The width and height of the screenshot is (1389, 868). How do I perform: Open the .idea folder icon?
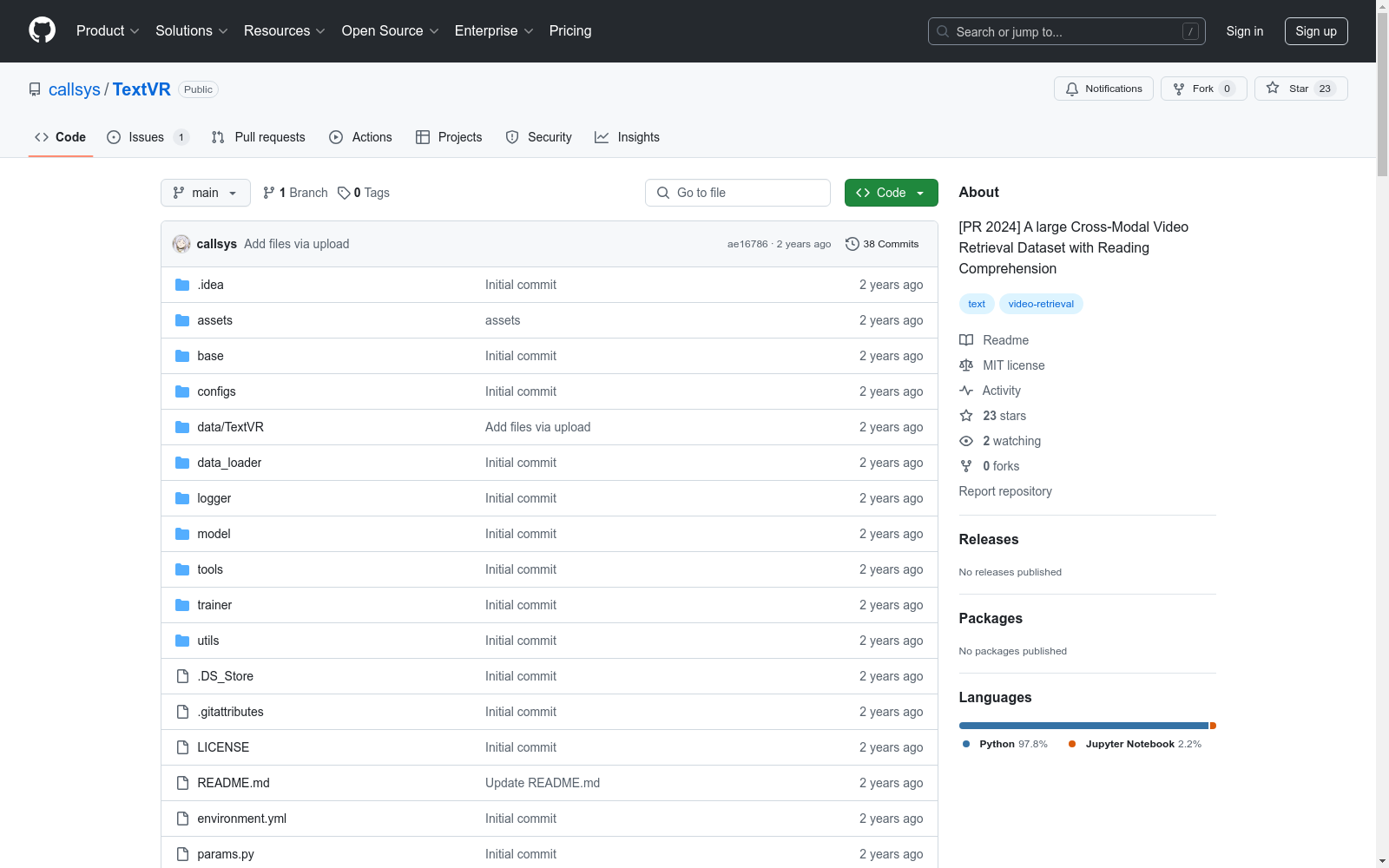click(182, 285)
